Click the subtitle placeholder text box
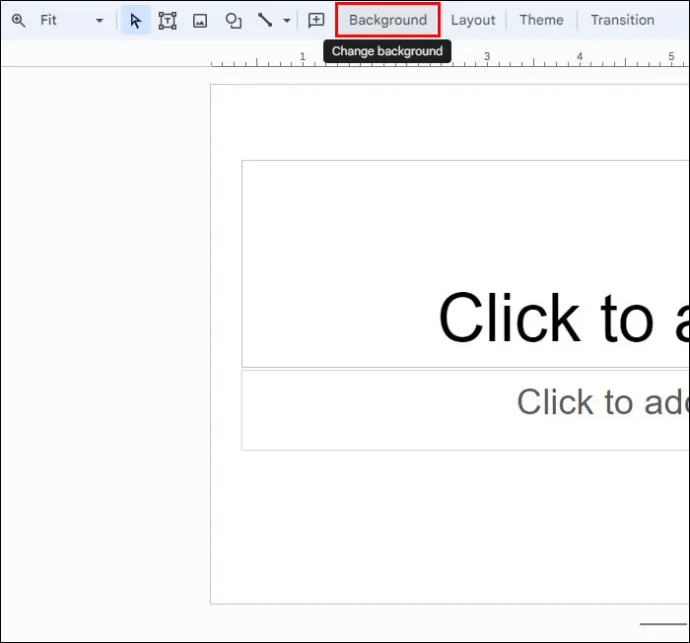Viewport: 690px width, 643px height. (466, 410)
